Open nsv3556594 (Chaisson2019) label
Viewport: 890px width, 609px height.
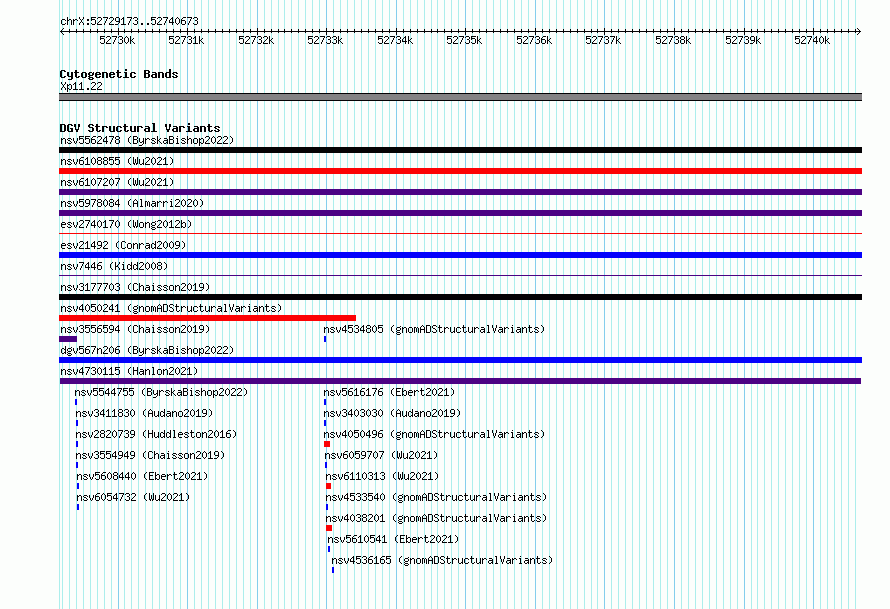[135, 329]
